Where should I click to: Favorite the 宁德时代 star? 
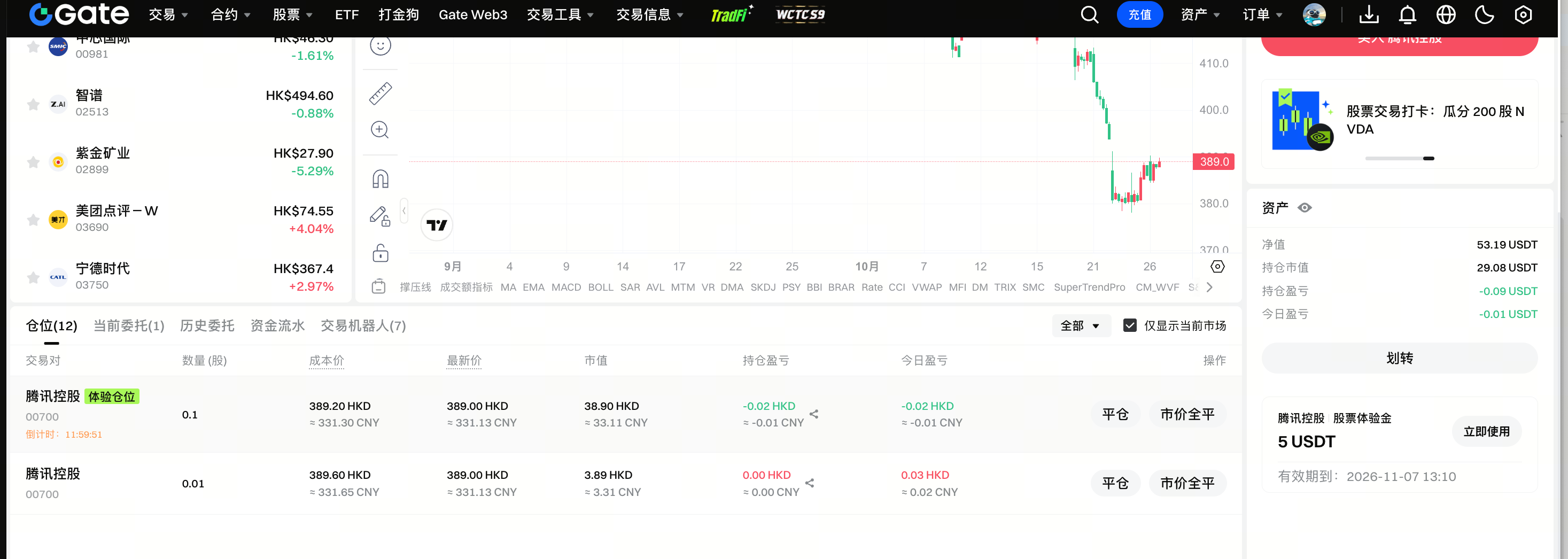34,278
